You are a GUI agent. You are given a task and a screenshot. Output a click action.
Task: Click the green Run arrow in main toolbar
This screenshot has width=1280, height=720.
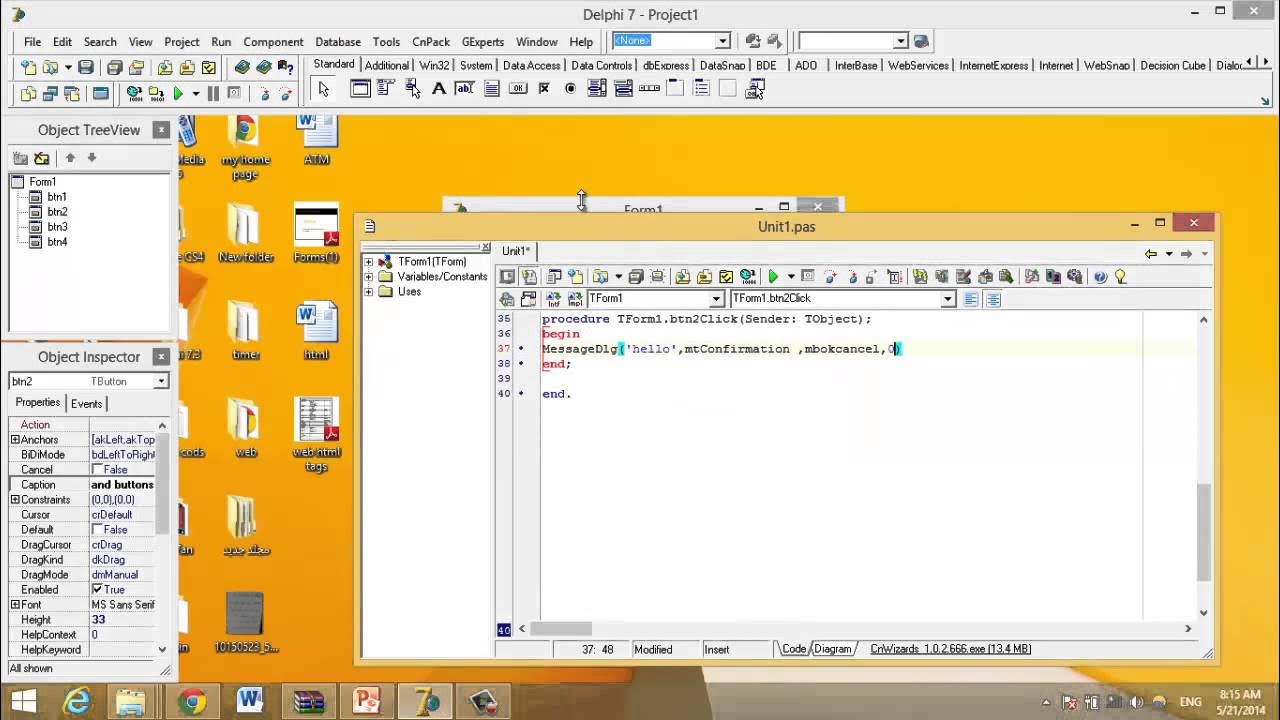[178, 93]
